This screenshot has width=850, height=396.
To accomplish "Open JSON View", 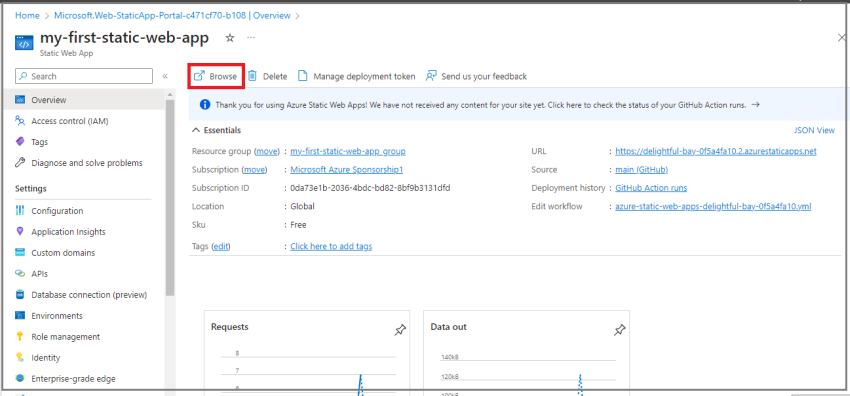I will coord(814,130).
